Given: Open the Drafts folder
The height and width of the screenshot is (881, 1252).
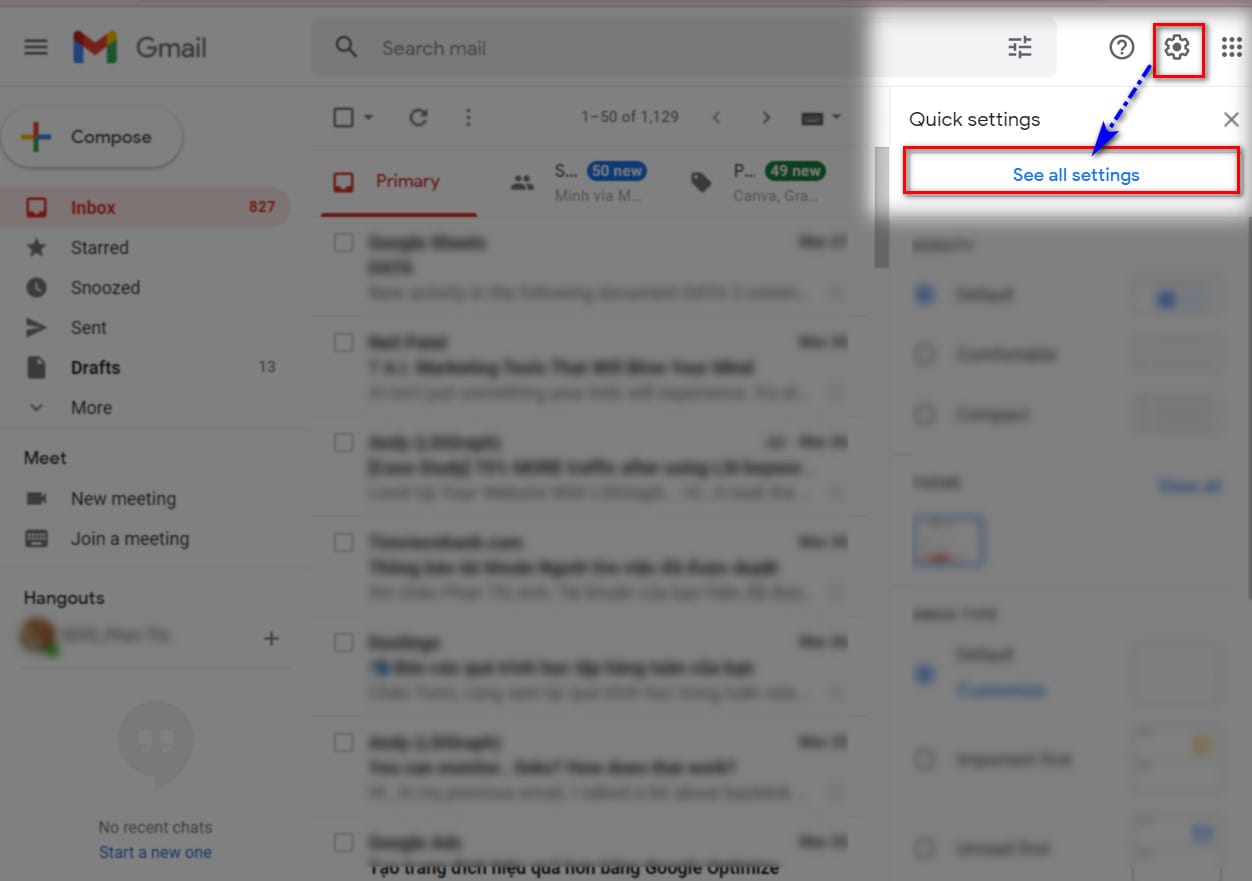Looking at the screenshot, I should pyautogui.click(x=146, y=368).
